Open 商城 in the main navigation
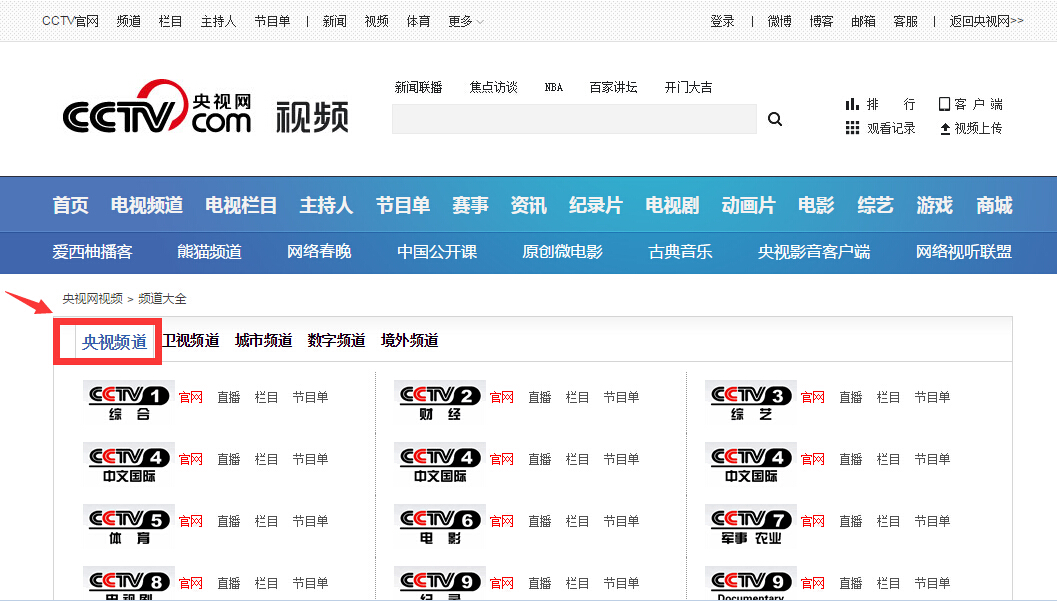This screenshot has width=1057, height=601. (994, 205)
